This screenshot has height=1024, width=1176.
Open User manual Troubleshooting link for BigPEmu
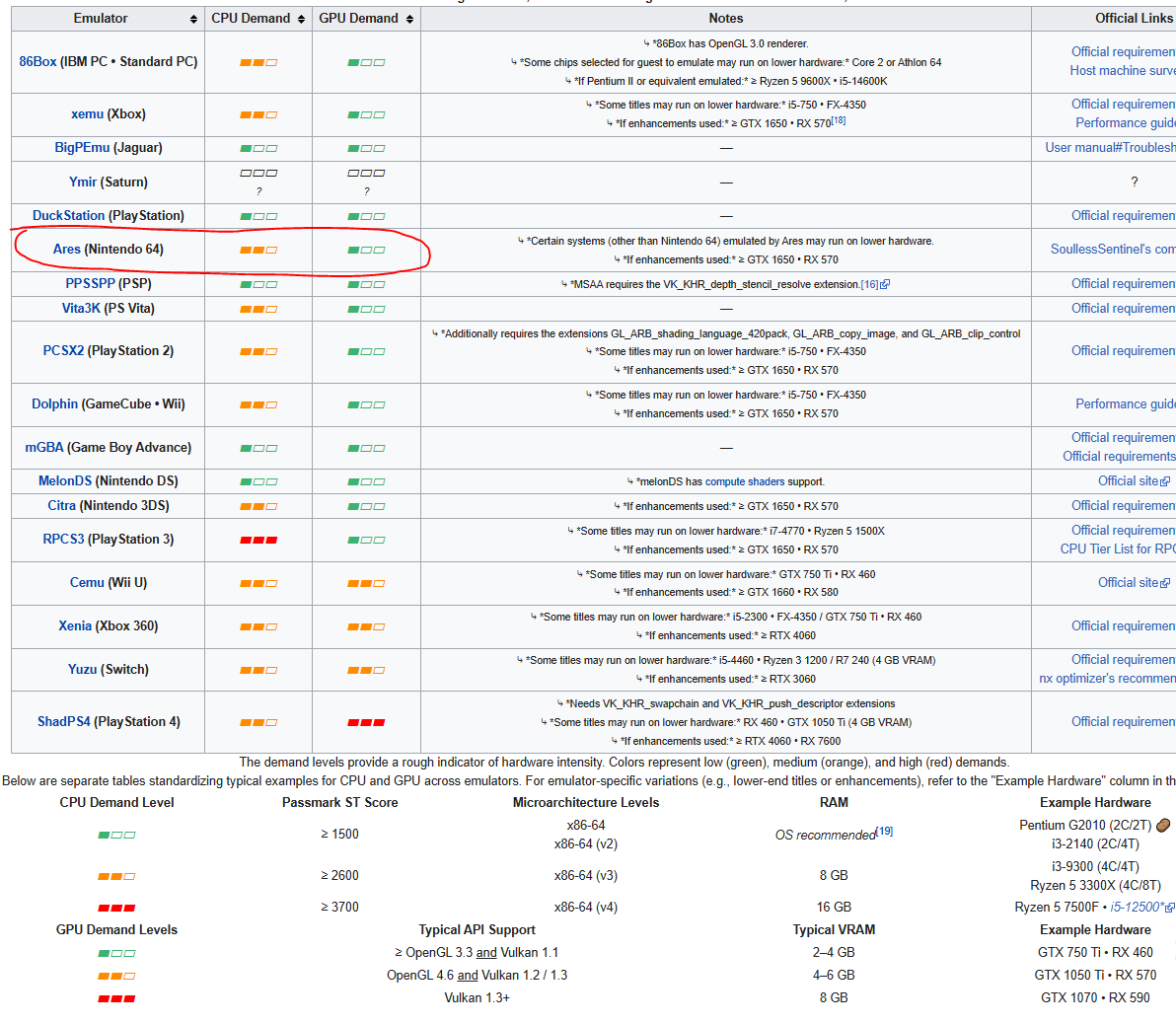pyautogui.click(x=1111, y=148)
